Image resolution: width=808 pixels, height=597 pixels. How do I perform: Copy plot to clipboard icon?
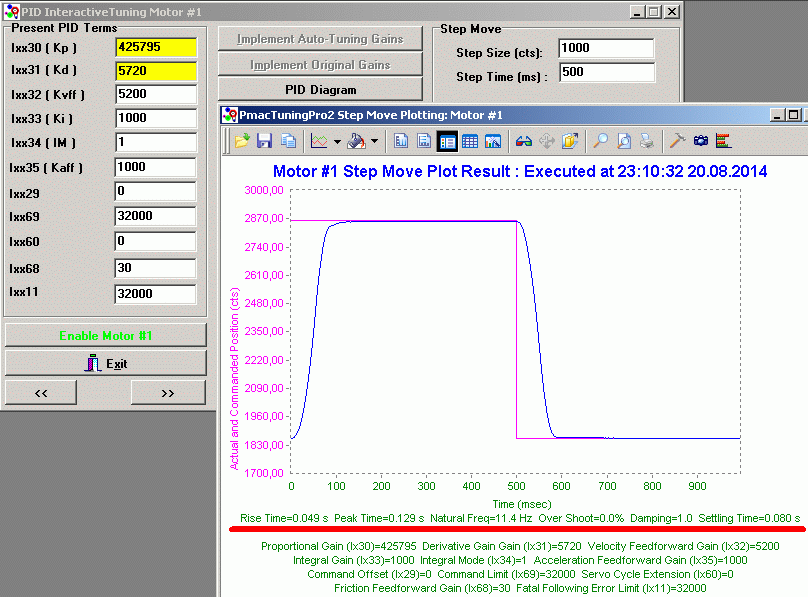288,141
